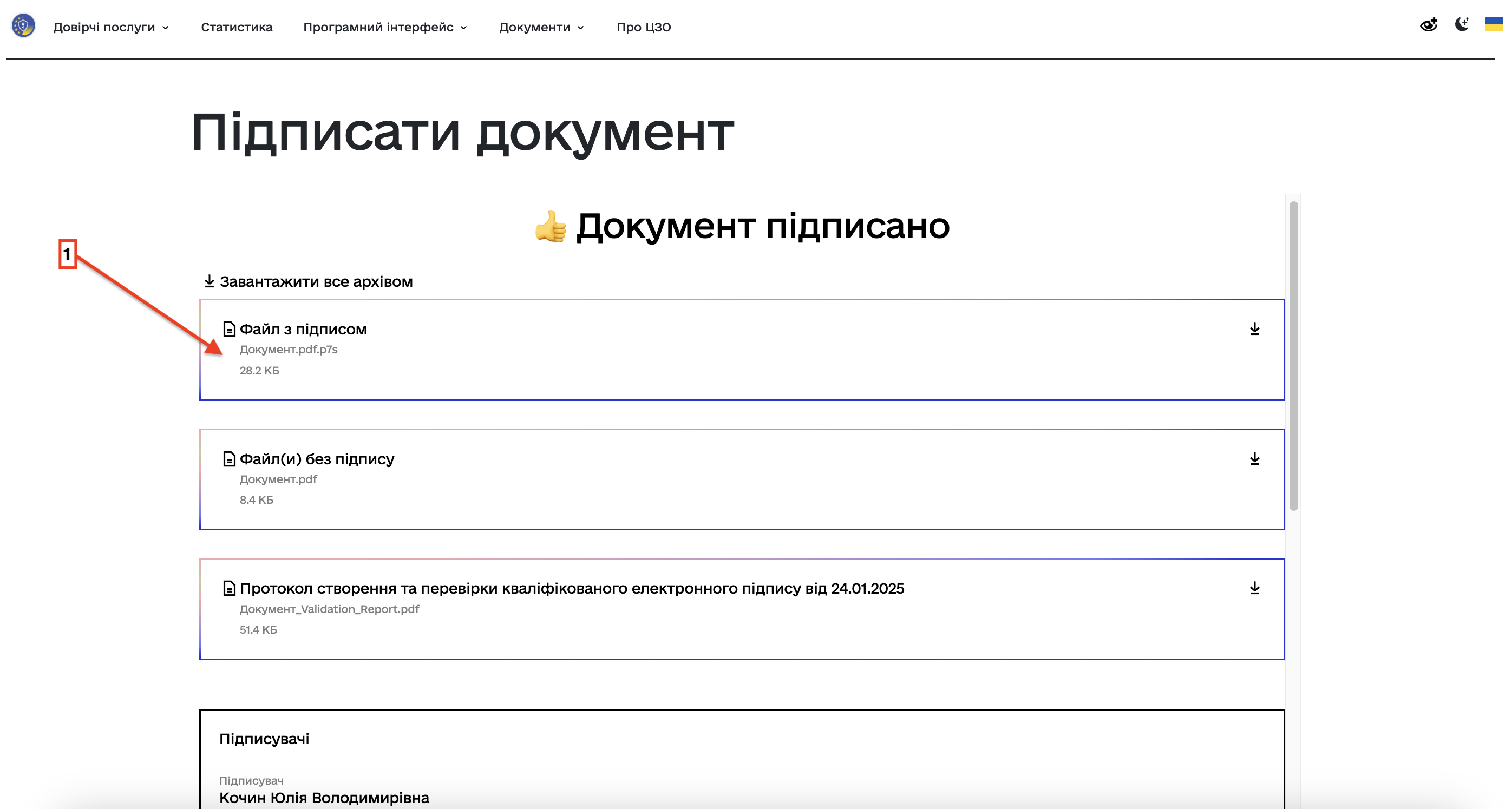The height and width of the screenshot is (809, 1512).
Task: Click the document icon beside Протокол створення
Action: click(229, 588)
